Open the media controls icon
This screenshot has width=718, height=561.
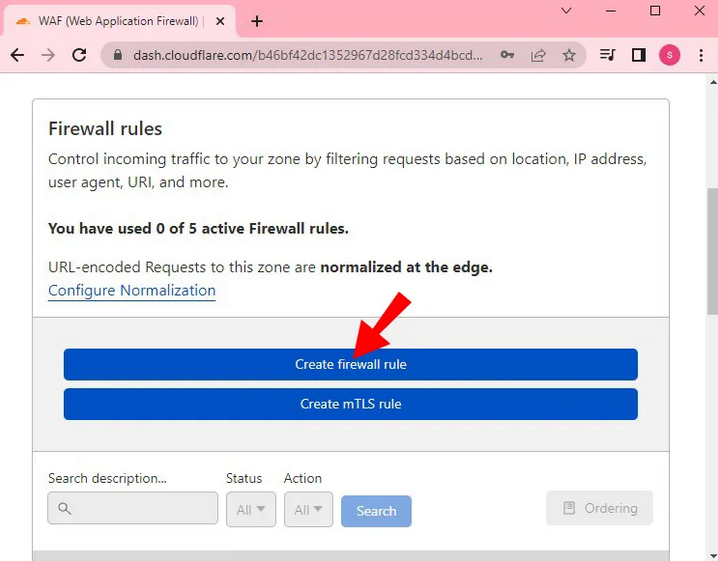(x=607, y=56)
